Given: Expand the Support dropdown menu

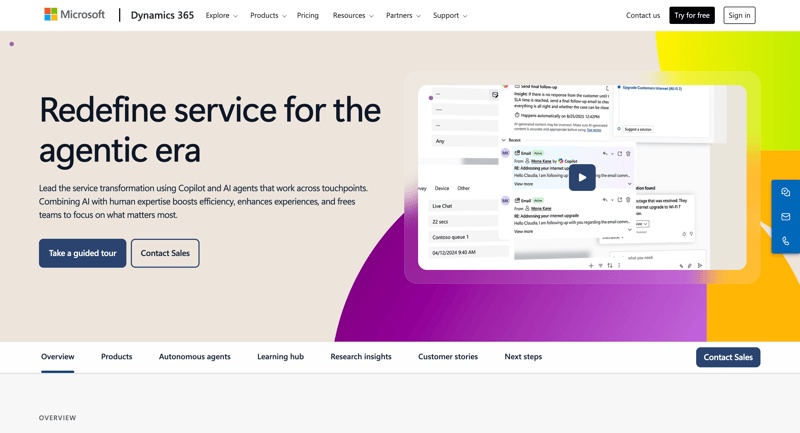Looking at the screenshot, I should (450, 15).
